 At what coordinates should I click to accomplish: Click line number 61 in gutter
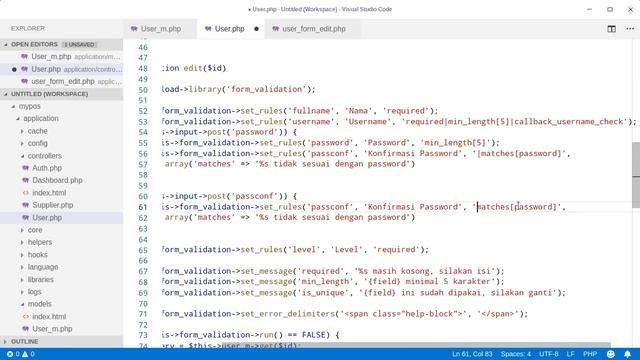coord(142,207)
